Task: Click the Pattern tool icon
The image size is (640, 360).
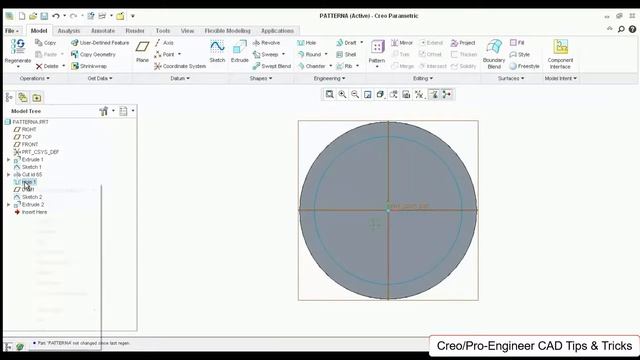Action: point(377,47)
